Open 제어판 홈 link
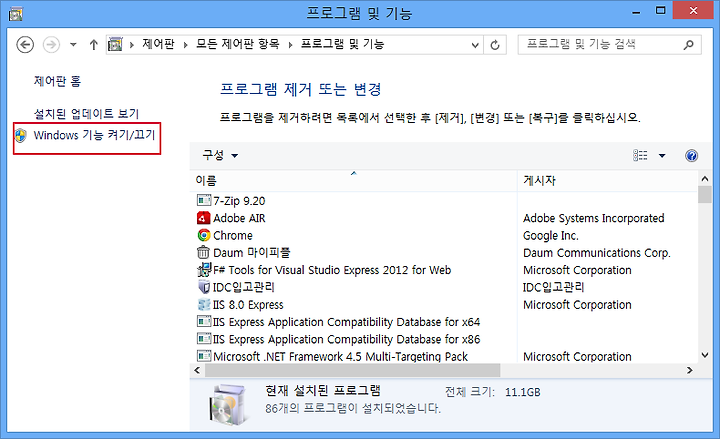720x439 pixels. click(x=57, y=81)
